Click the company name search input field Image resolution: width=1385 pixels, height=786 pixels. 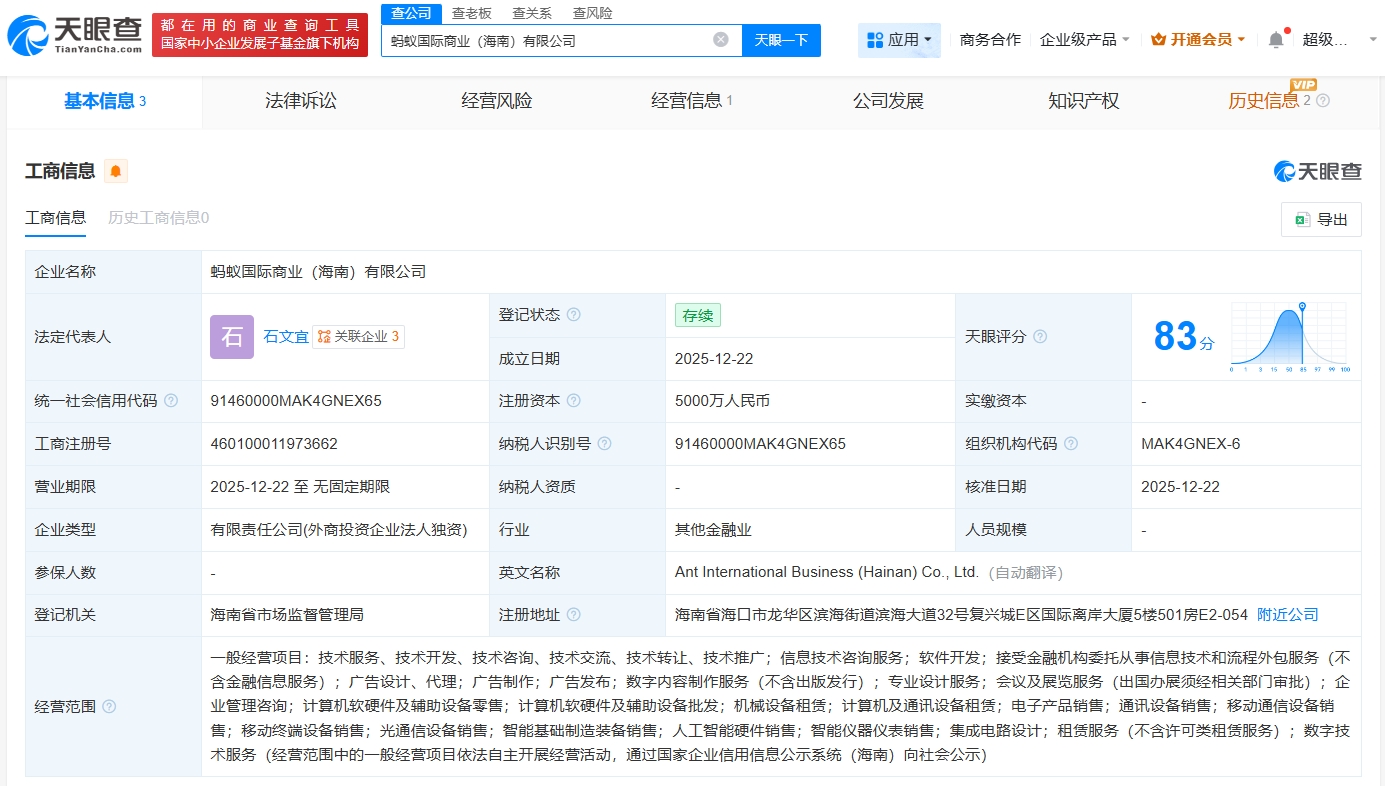pyautogui.click(x=545, y=41)
